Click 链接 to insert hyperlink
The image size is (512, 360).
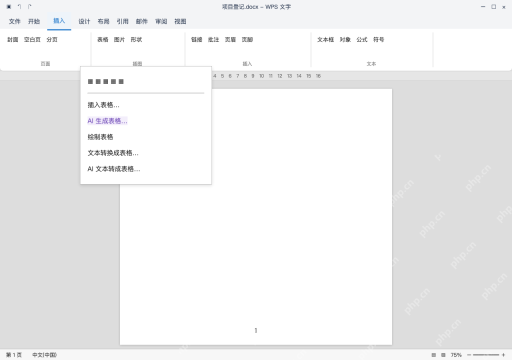click(x=197, y=39)
